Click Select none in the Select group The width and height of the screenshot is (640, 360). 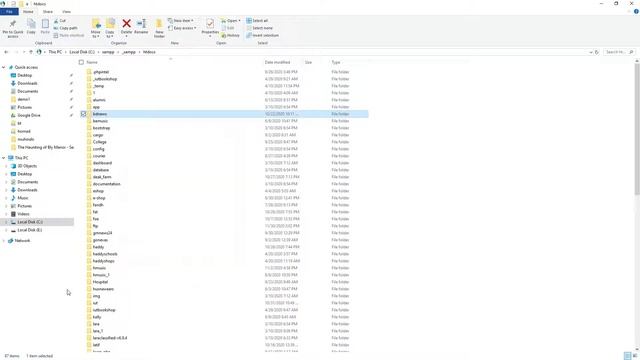click(259, 28)
